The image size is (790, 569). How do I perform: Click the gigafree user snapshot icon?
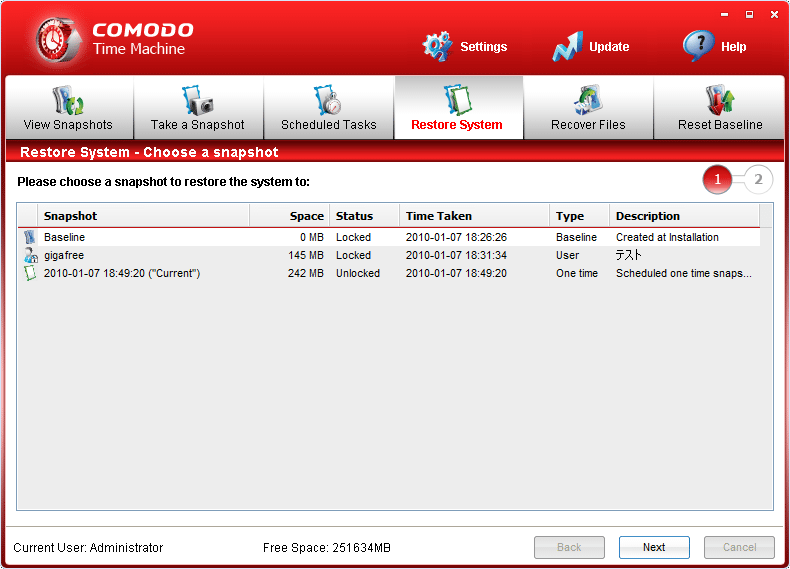(x=31, y=255)
